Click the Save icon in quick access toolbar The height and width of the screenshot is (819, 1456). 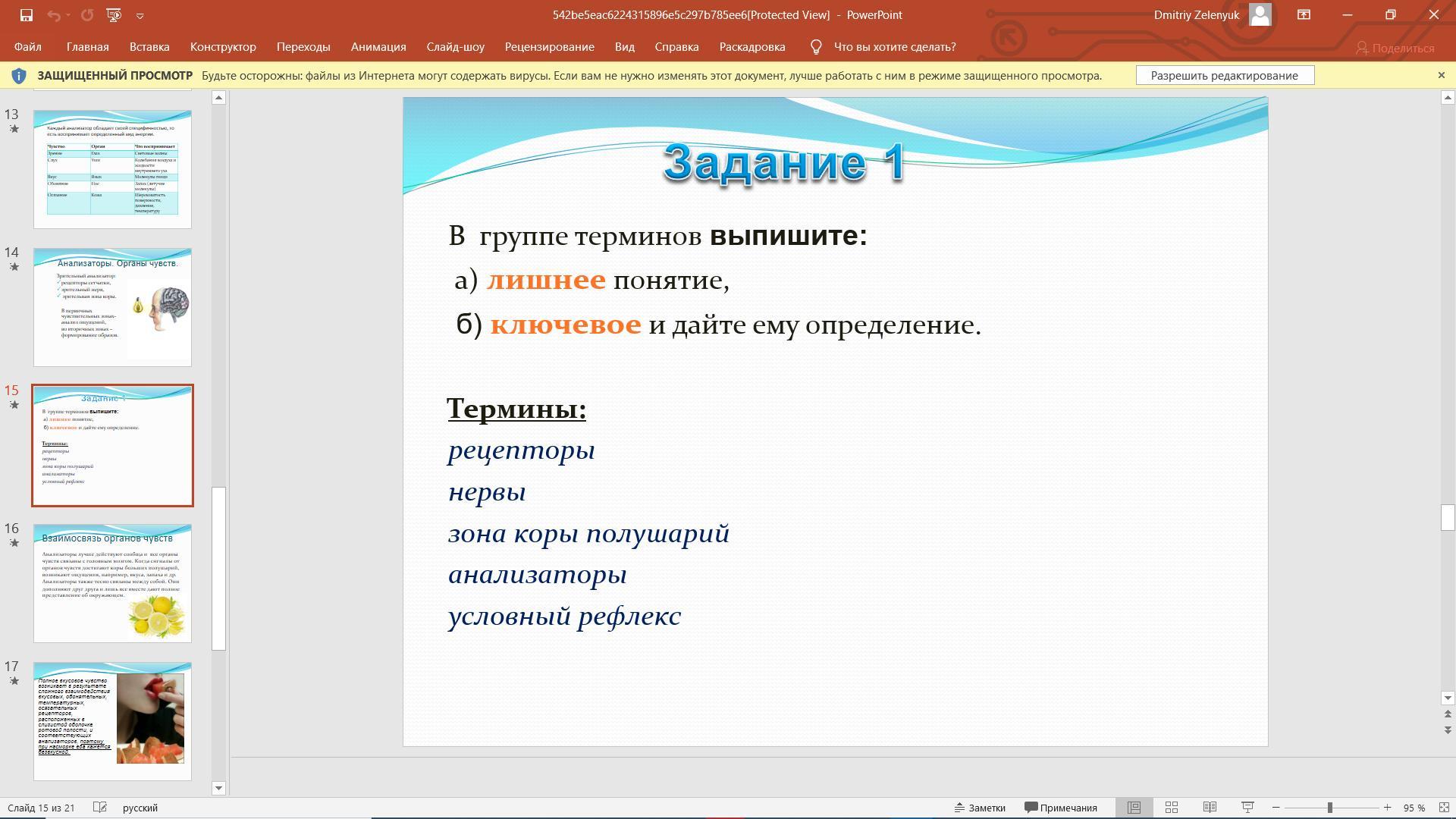pyautogui.click(x=26, y=15)
